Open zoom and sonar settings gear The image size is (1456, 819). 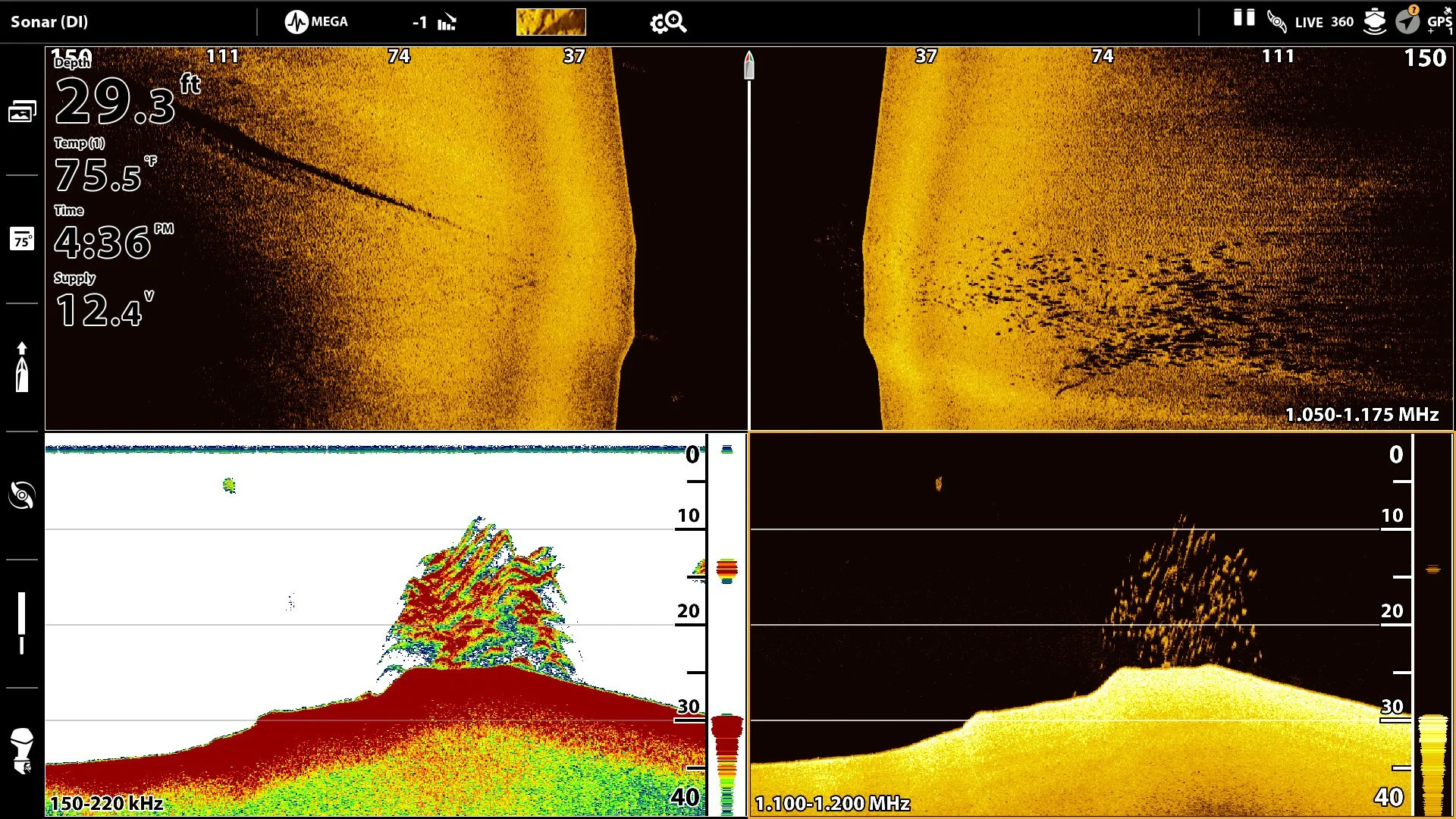(x=667, y=22)
